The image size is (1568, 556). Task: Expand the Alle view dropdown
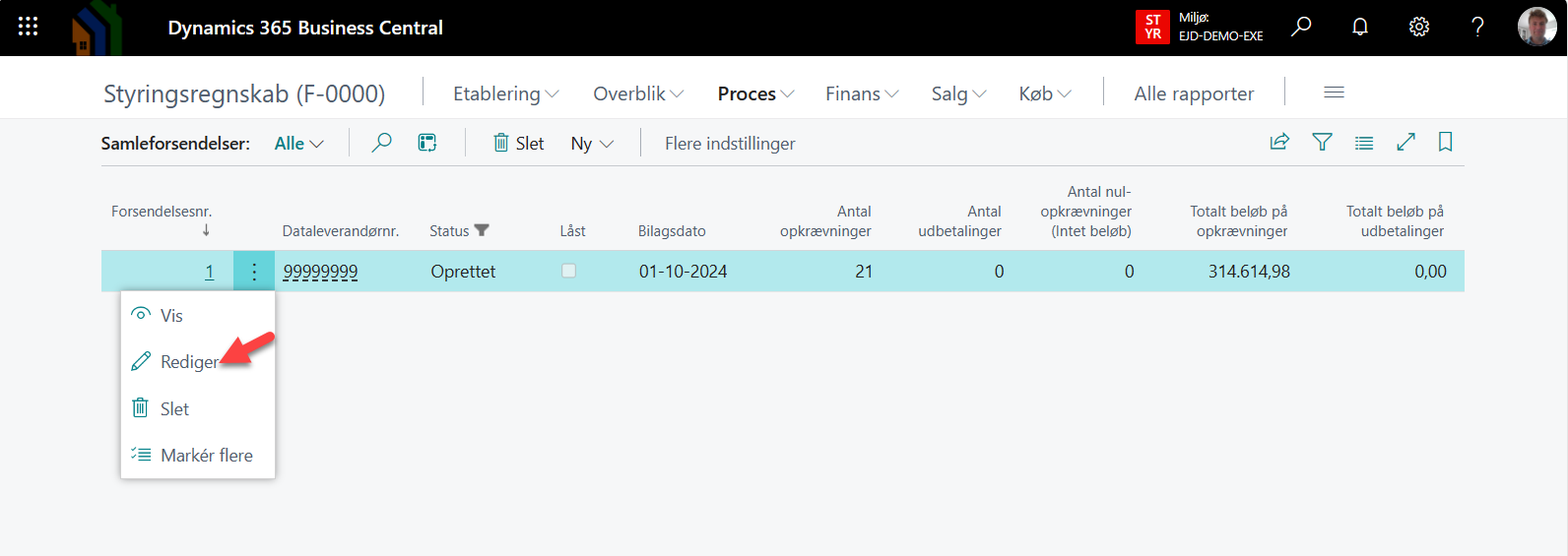pyautogui.click(x=298, y=144)
